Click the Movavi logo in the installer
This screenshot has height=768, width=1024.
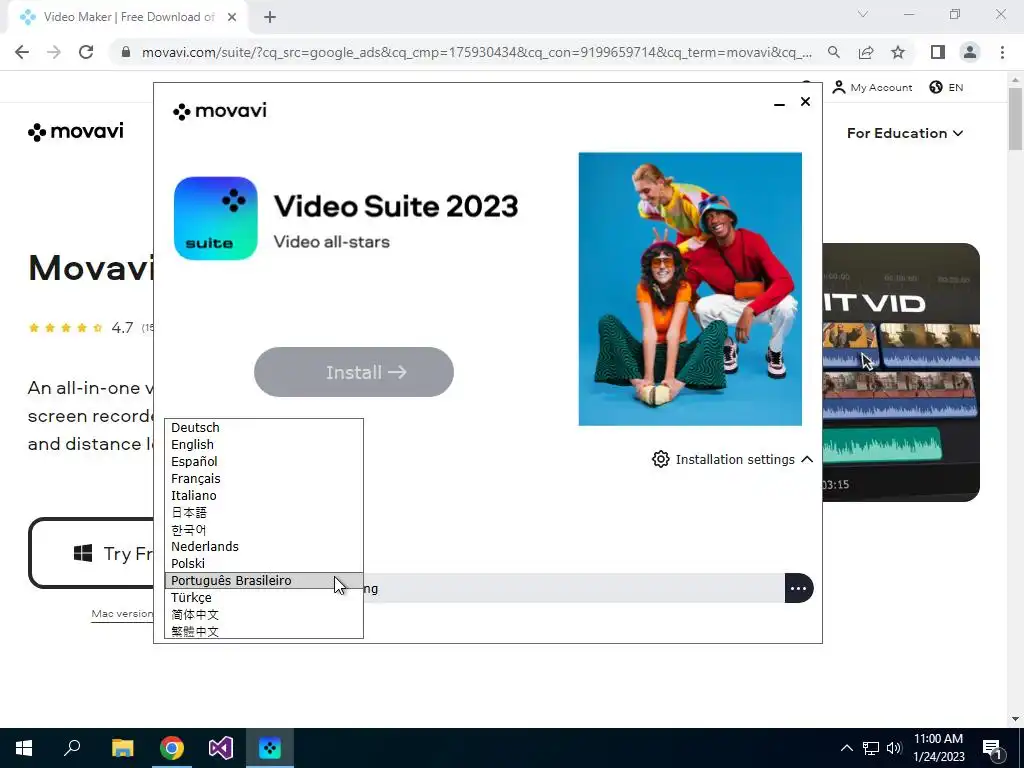[x=219, y=111]
